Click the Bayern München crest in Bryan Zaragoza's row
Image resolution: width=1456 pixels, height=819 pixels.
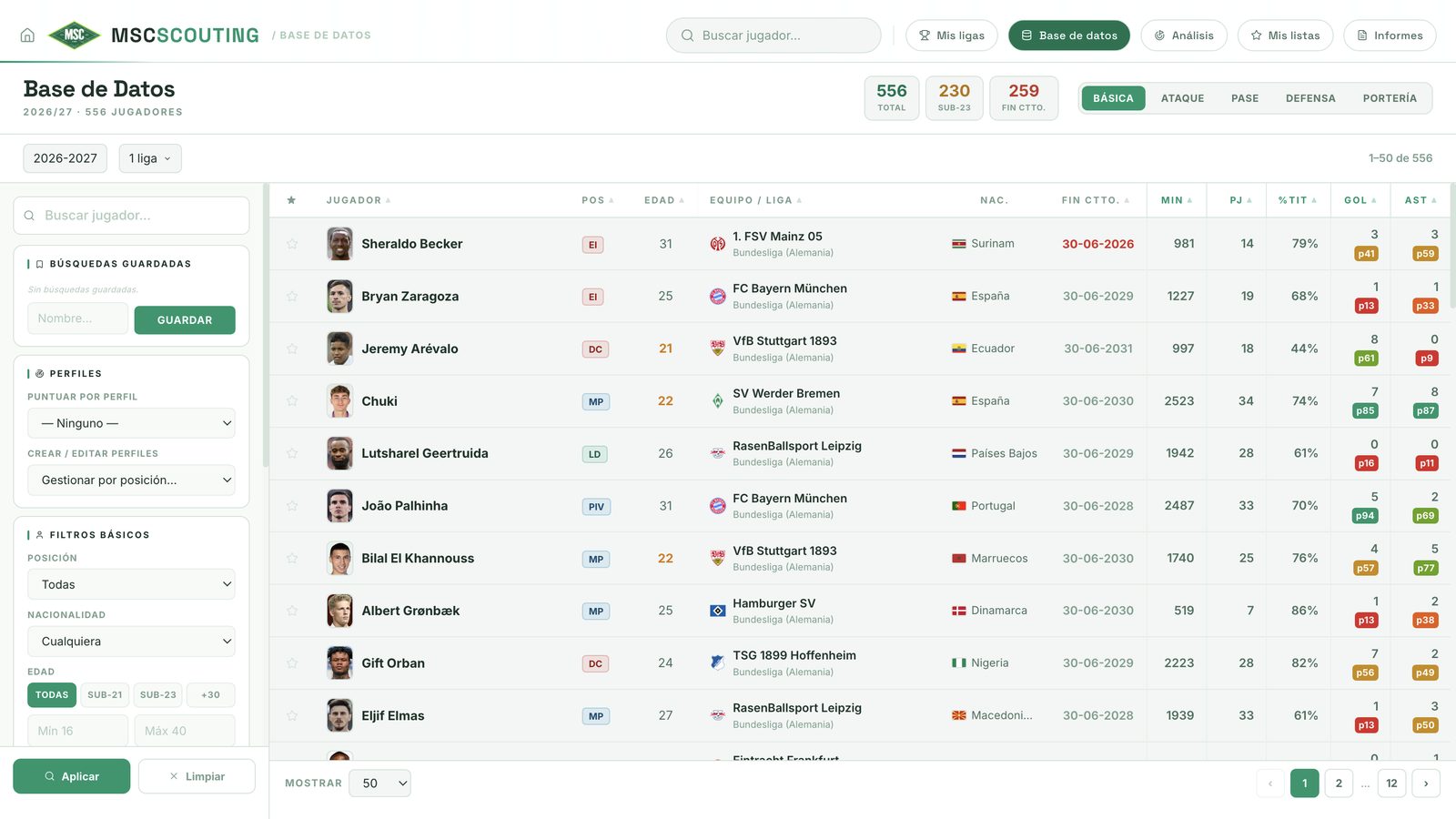(718, 297)
